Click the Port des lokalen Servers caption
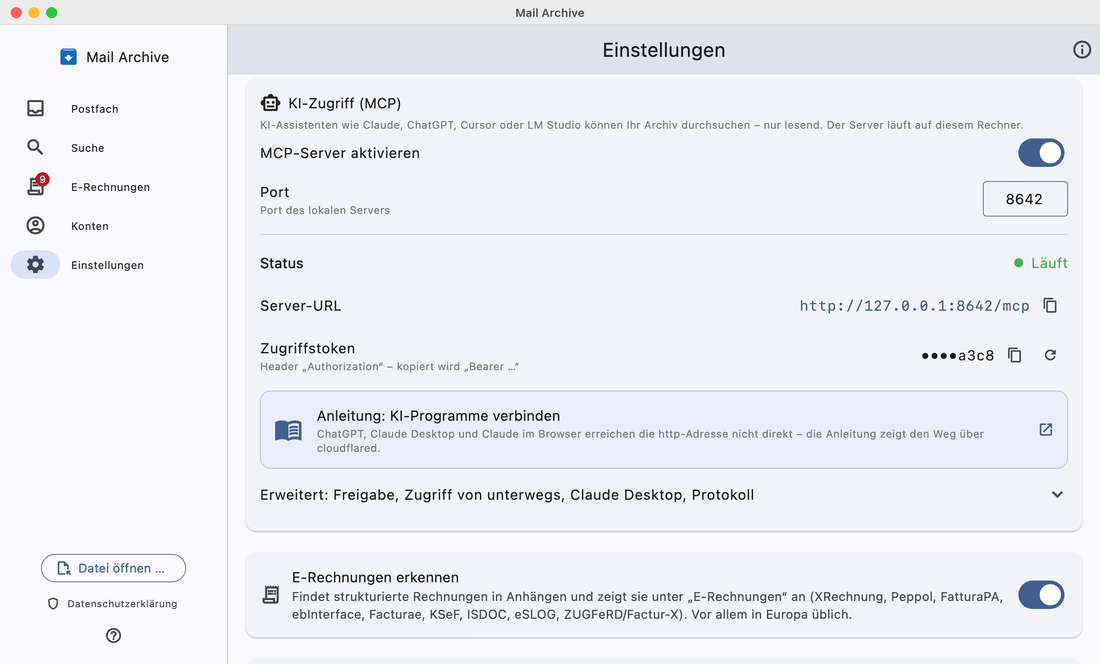Viewport: 1100px width, 664px height. (x=325, y=210)
